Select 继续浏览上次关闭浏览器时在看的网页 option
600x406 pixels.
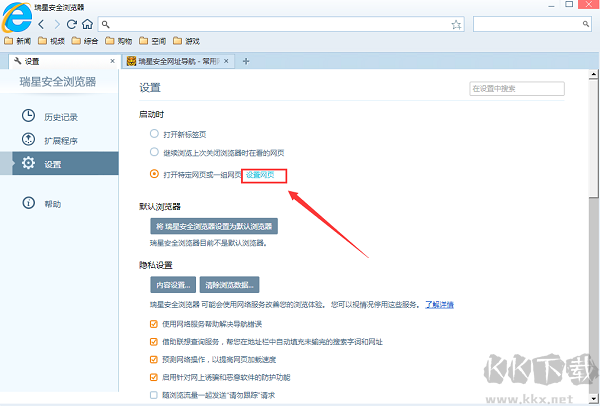(154, 152)
